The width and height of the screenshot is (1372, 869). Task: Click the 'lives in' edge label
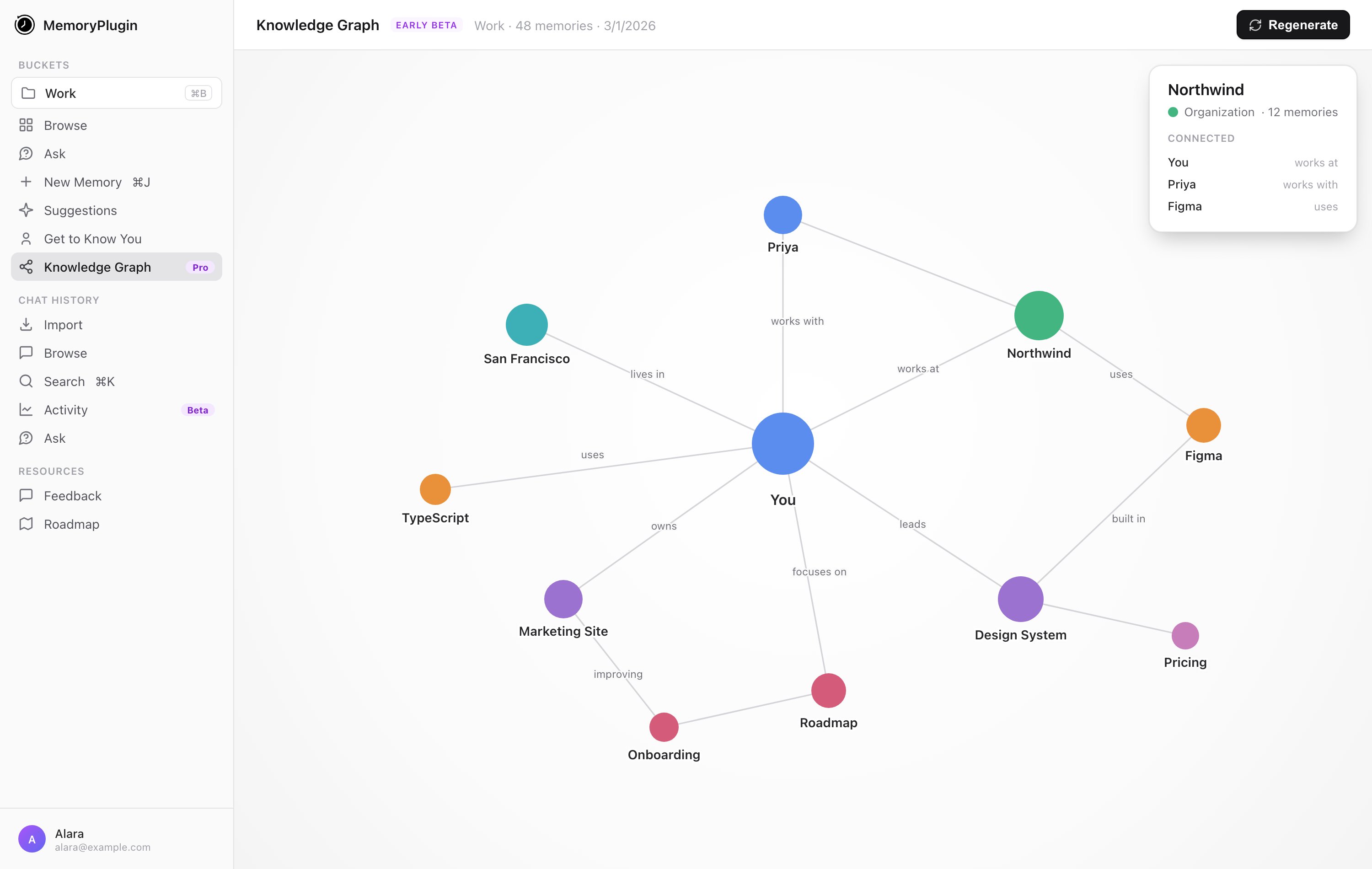647,374
